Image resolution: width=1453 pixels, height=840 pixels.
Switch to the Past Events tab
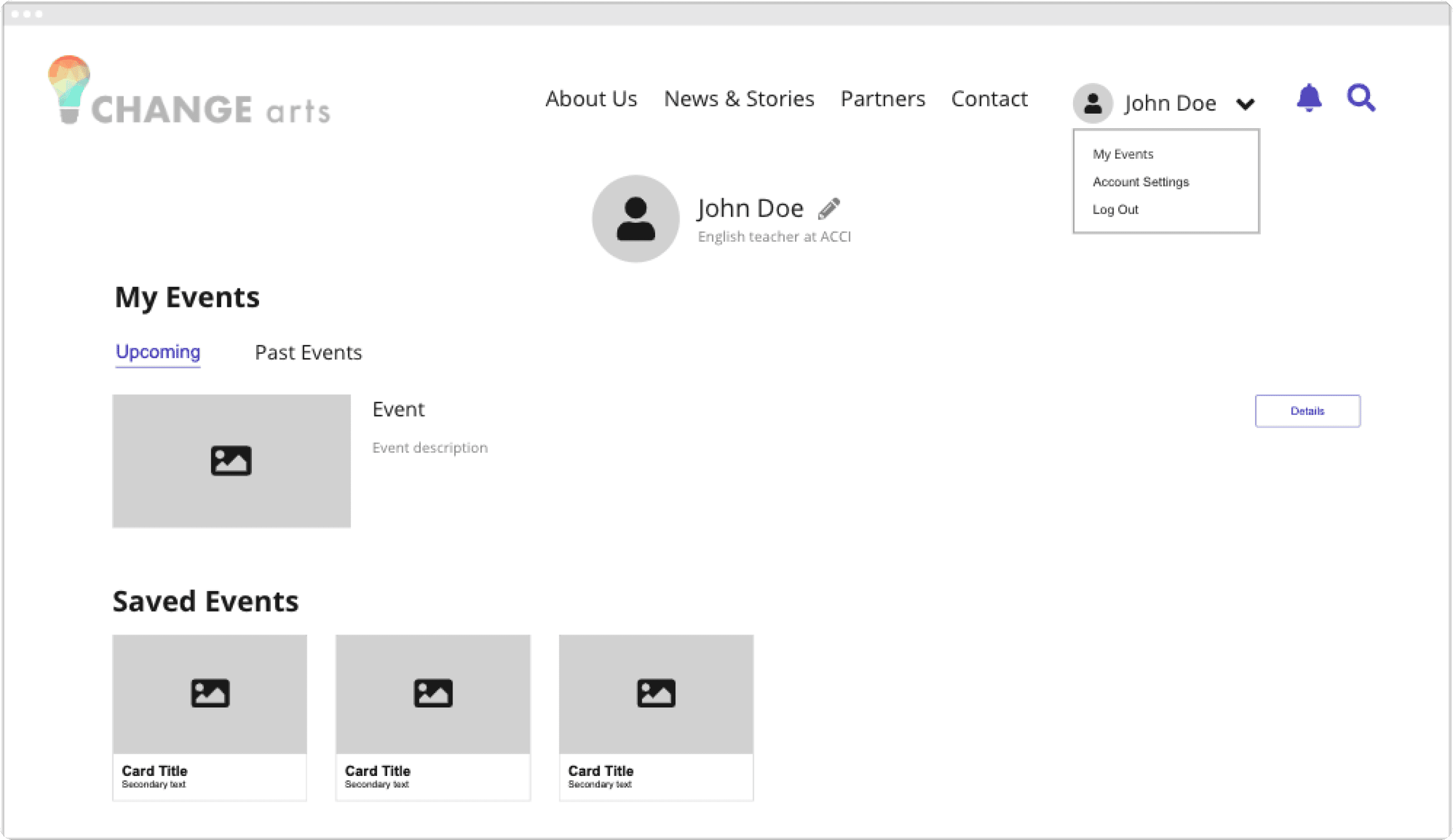[308, 352]
